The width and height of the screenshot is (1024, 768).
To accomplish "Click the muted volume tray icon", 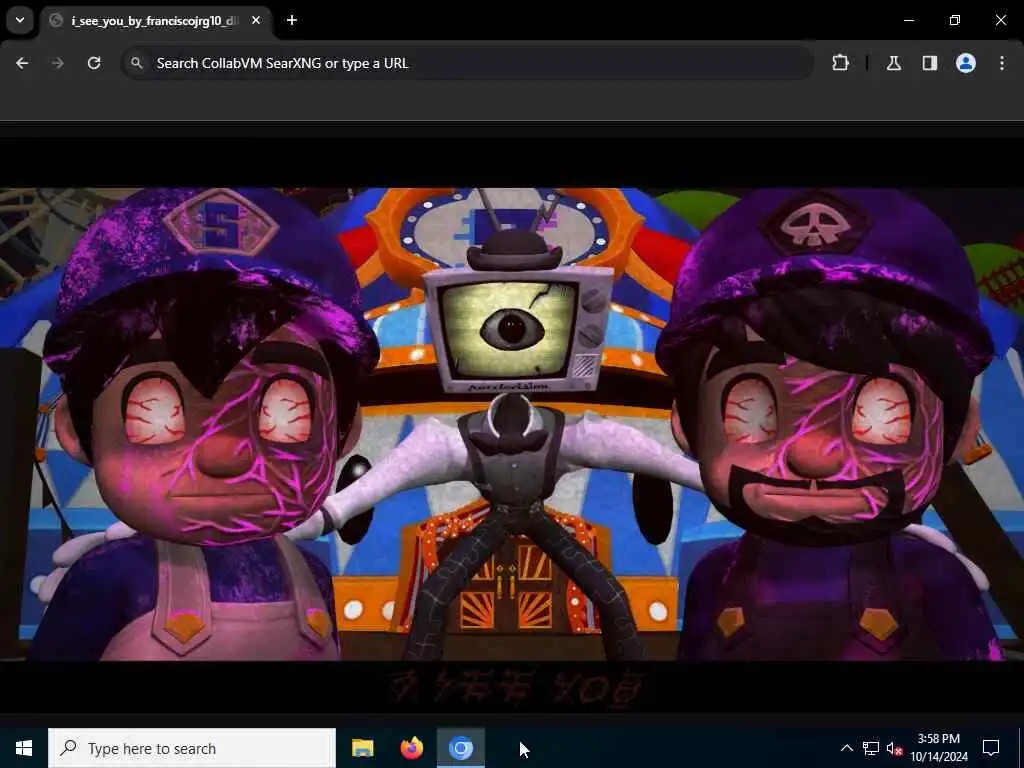I will 894,748.
